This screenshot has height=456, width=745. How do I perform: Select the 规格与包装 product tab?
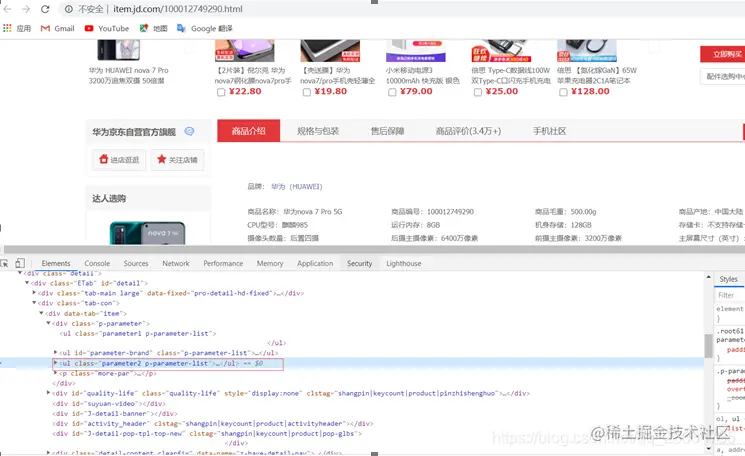tap(318, 131)
